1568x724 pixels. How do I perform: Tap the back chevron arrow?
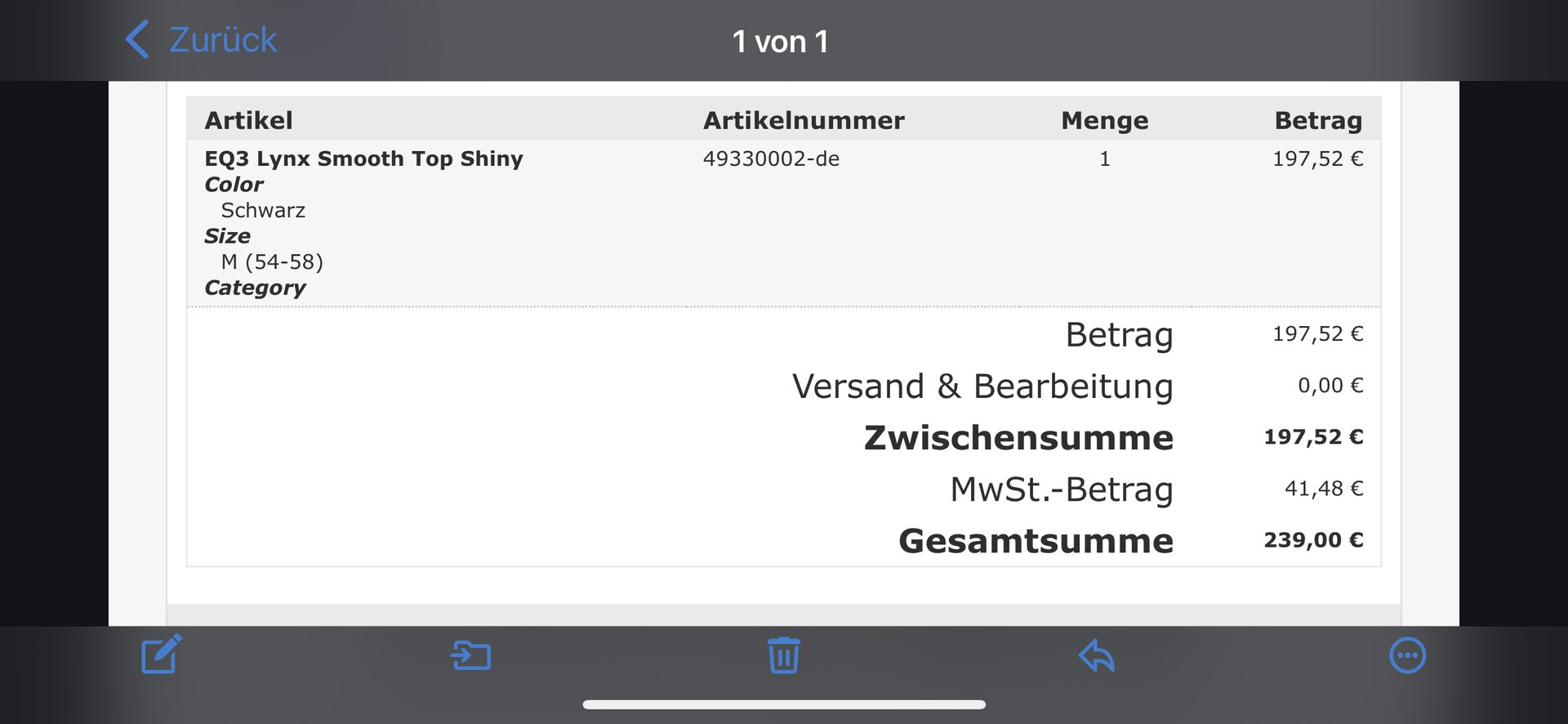tap(137, 39)
